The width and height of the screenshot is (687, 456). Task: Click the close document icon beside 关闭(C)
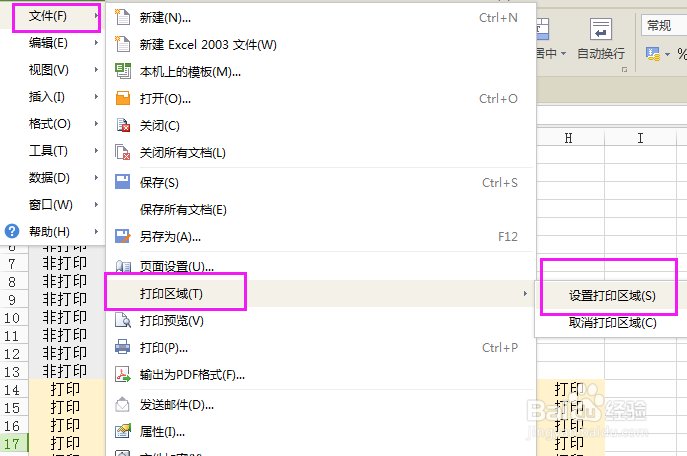(x=122, y=125)
